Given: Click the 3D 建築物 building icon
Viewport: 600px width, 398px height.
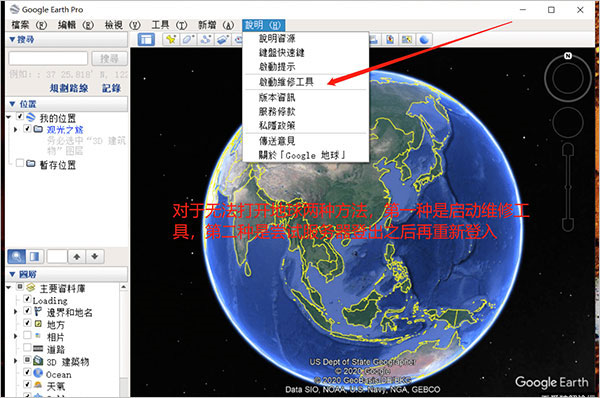Looking at the screenshot, I should click(x=38, y=360).
